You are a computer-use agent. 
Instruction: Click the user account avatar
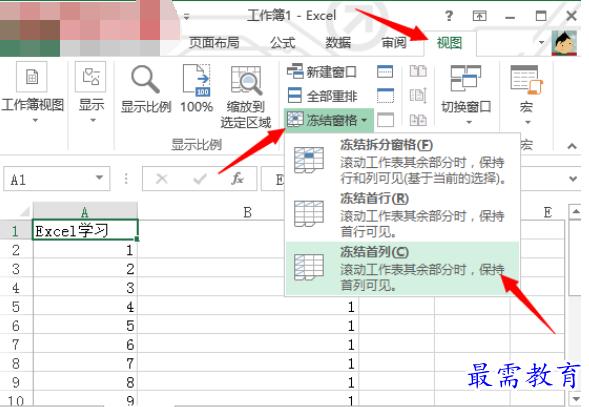(x=564, y=43)
